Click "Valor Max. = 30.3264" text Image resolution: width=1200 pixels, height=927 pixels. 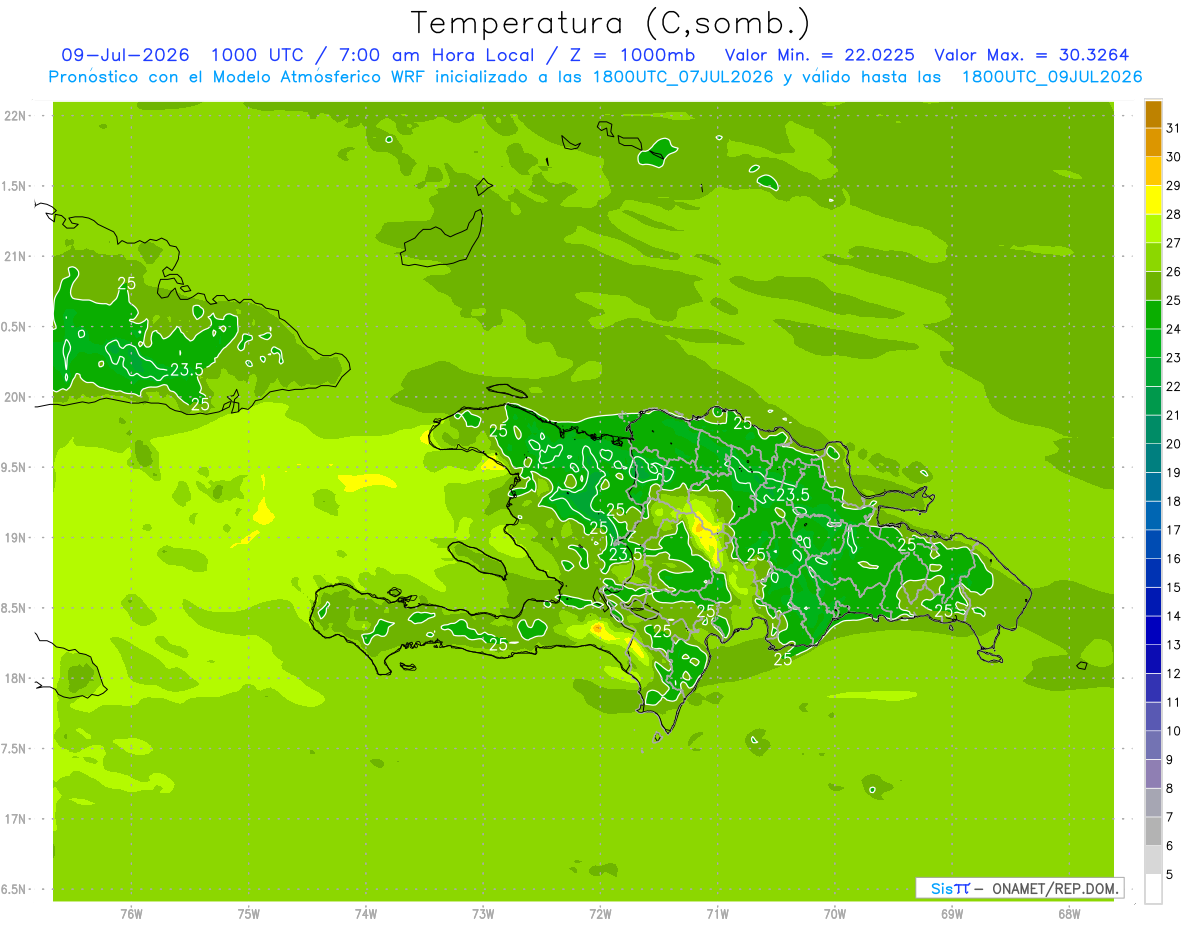(1031, 55)
